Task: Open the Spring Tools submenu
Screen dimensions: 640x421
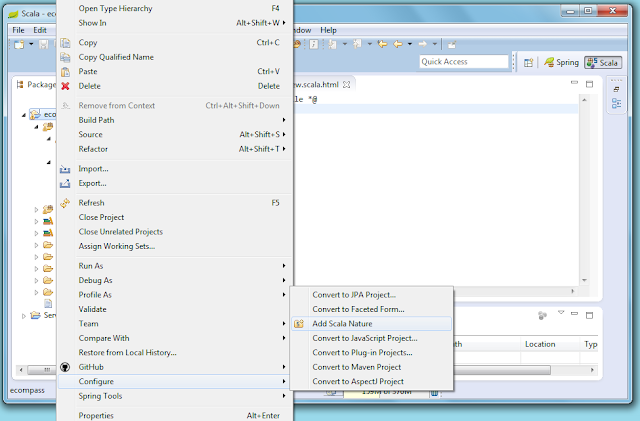Action: (176, 396)
